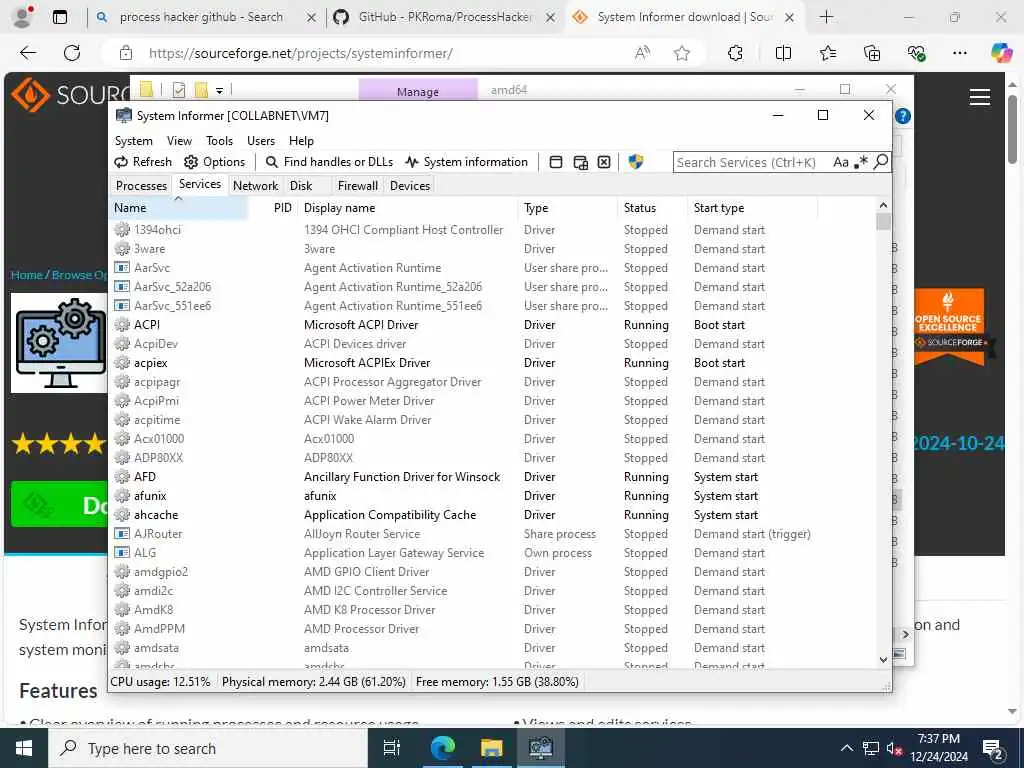Open SourceForge hamburger menu
The image size is (1024, 768).
980,97
